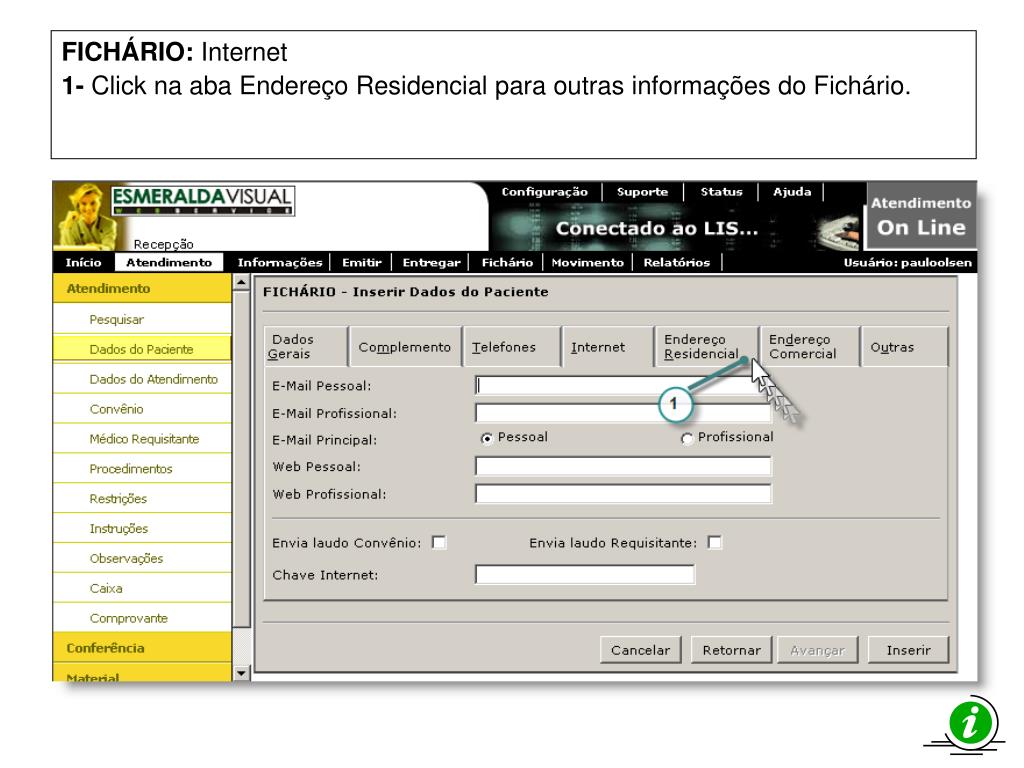Click the Retornar button
This screenshot has height=768, width=1024.
731,650
